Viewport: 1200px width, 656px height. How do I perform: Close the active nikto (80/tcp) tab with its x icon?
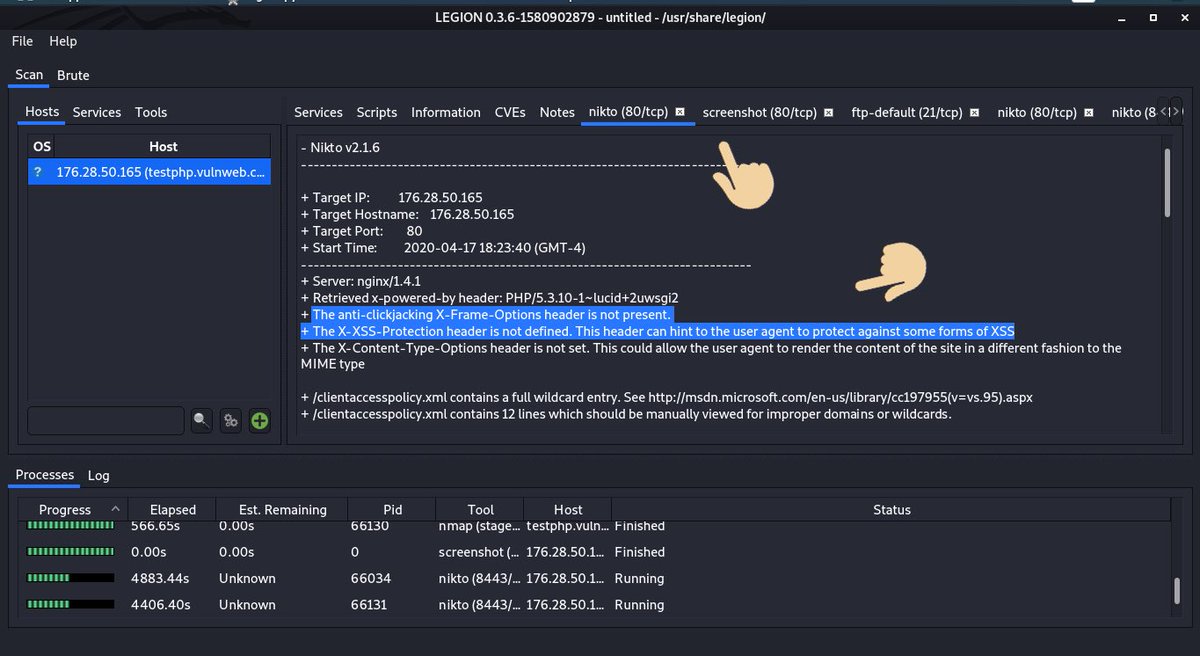tap(680, 112)
